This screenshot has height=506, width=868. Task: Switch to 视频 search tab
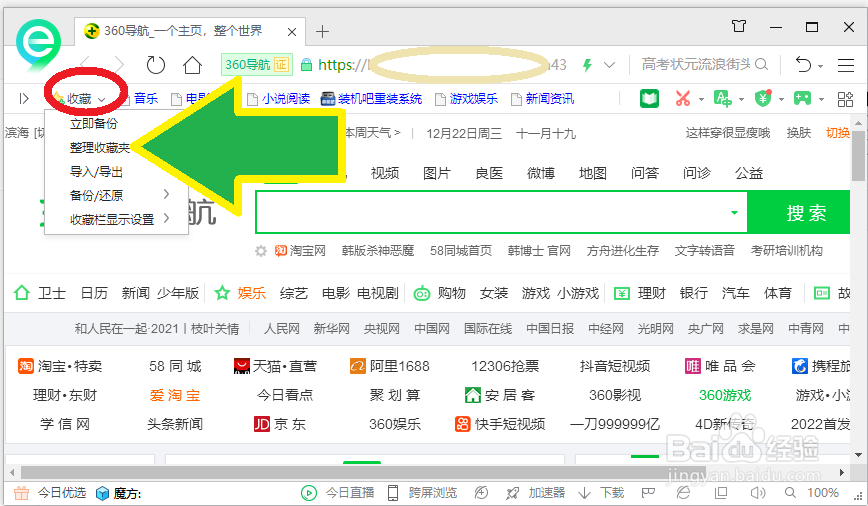tap(385, 173)
